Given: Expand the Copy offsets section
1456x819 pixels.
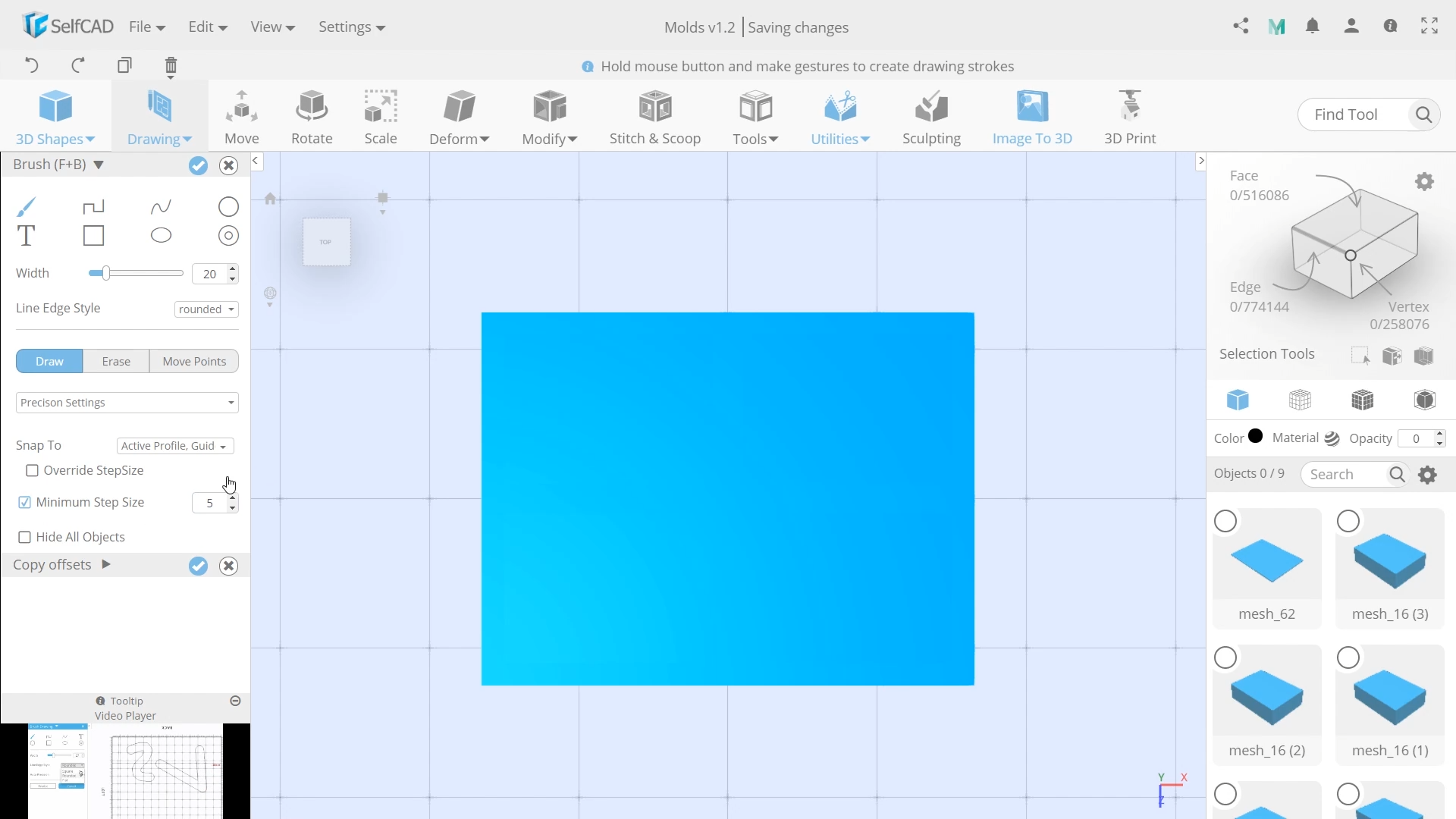Looking at the screenshot, I should pos(106,564).
